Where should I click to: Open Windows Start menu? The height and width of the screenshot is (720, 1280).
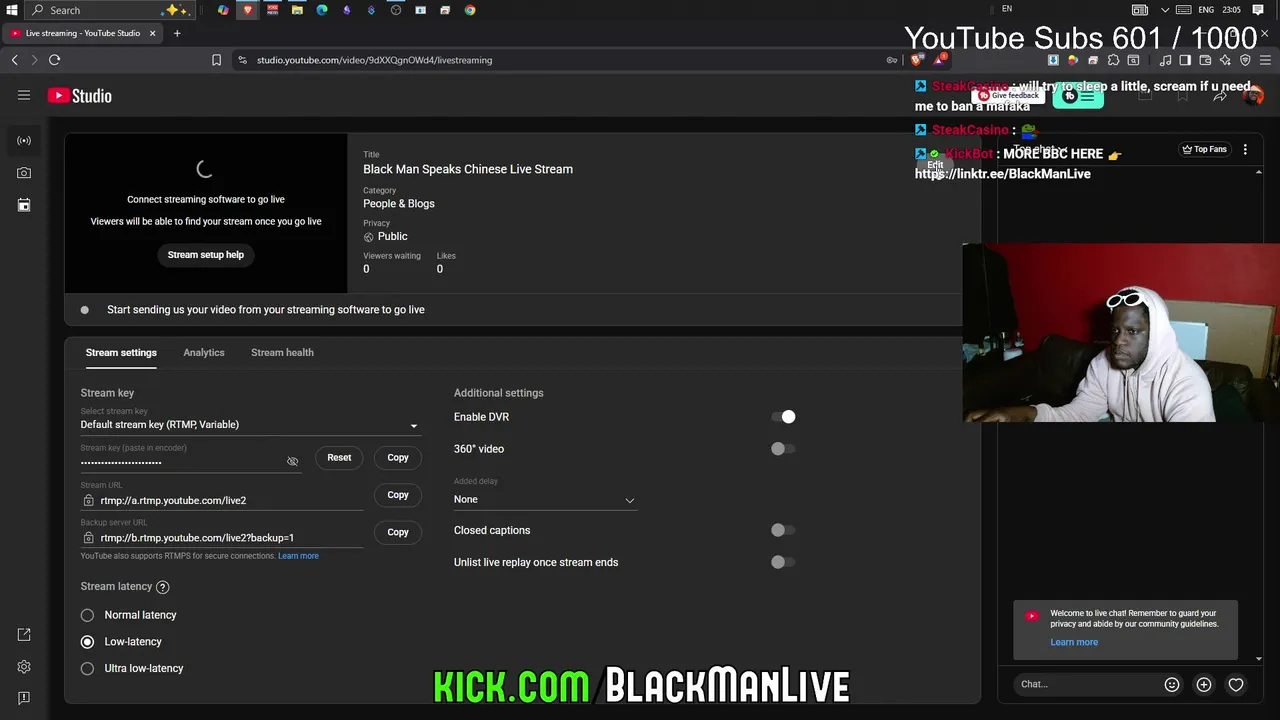click(x=12, y=10)
